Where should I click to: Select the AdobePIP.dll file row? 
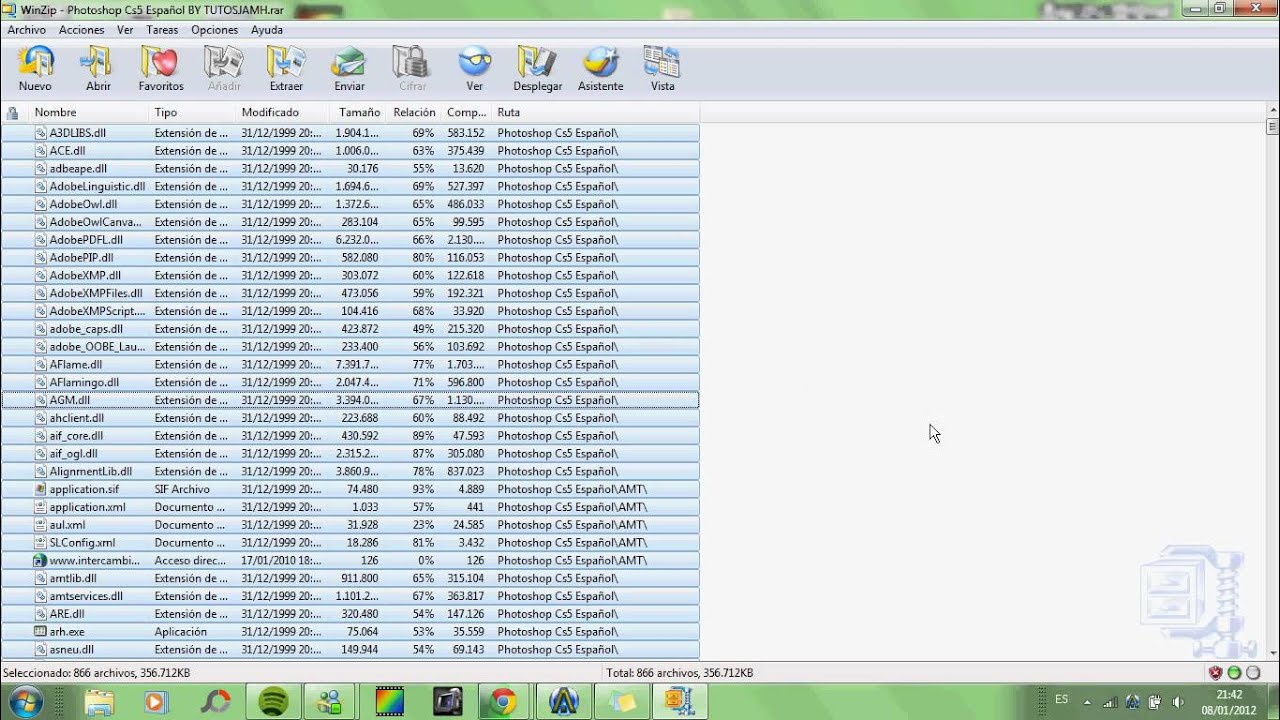350,258
